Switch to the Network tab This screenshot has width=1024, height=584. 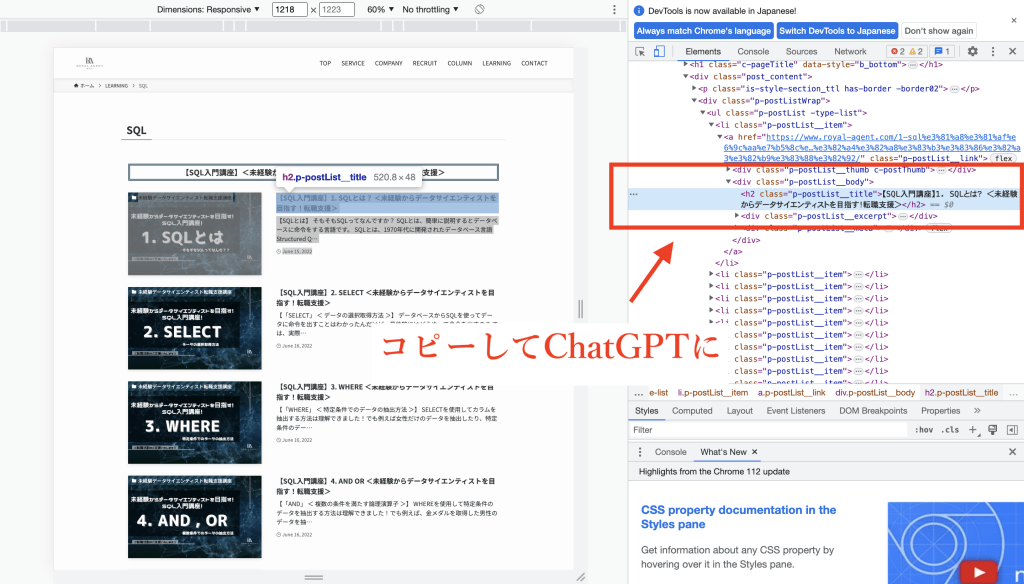[850, 51]
